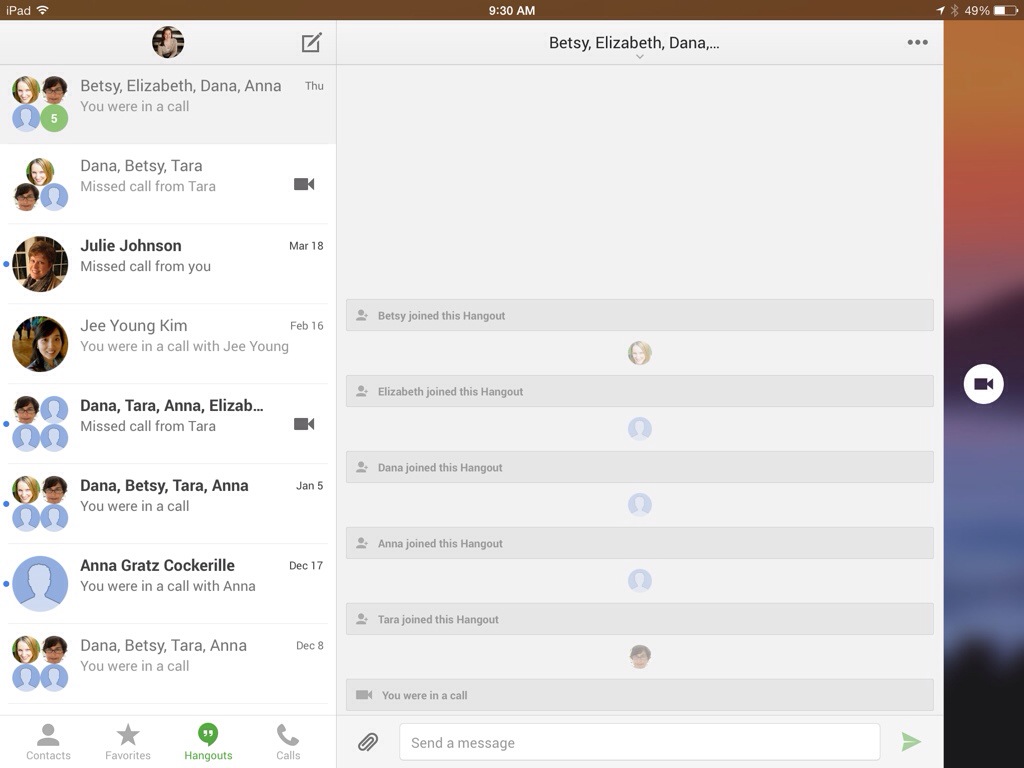Open Dana, Betsy, Tara, Anna chat from Jan 5
This screenshot has height=768, width=1024.
[x=168, y=504]
